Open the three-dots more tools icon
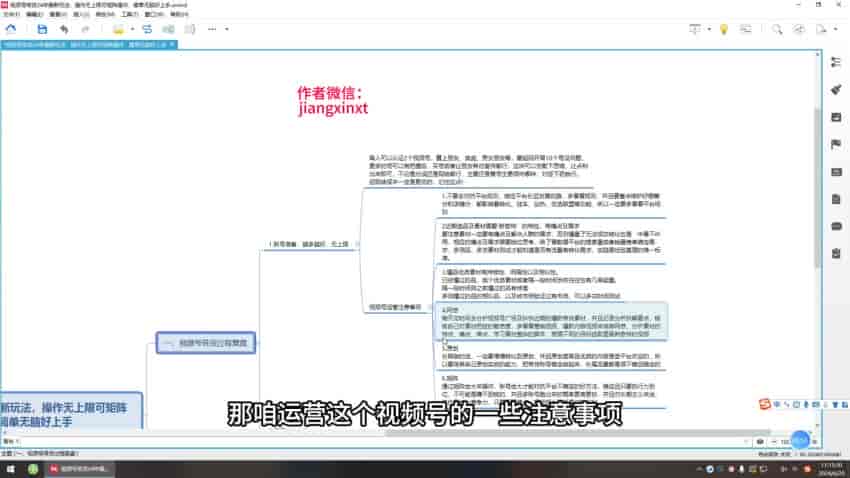The image size is (850, 478). point(212,29)
